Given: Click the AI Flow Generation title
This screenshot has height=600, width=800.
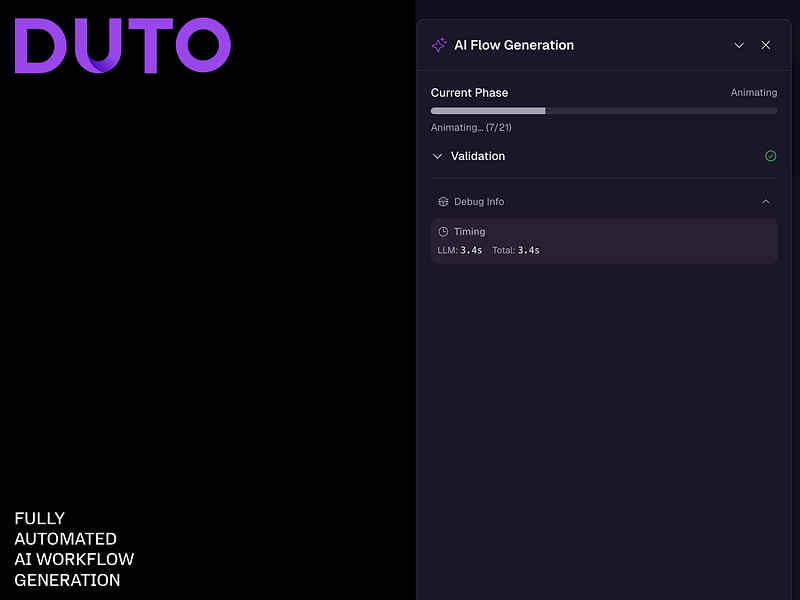Looking at the screenshot, I should pos(514,45).
